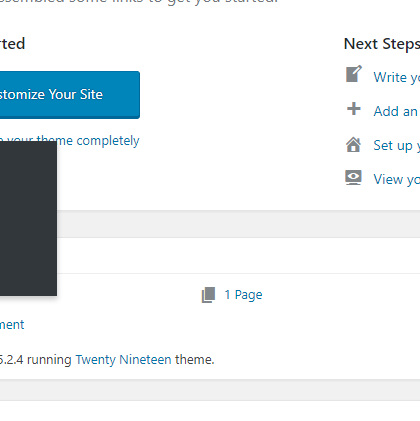This screenshot has width=420, height=421.
Task: Open the Twenty Nineteen theme link
Action: 123,360
